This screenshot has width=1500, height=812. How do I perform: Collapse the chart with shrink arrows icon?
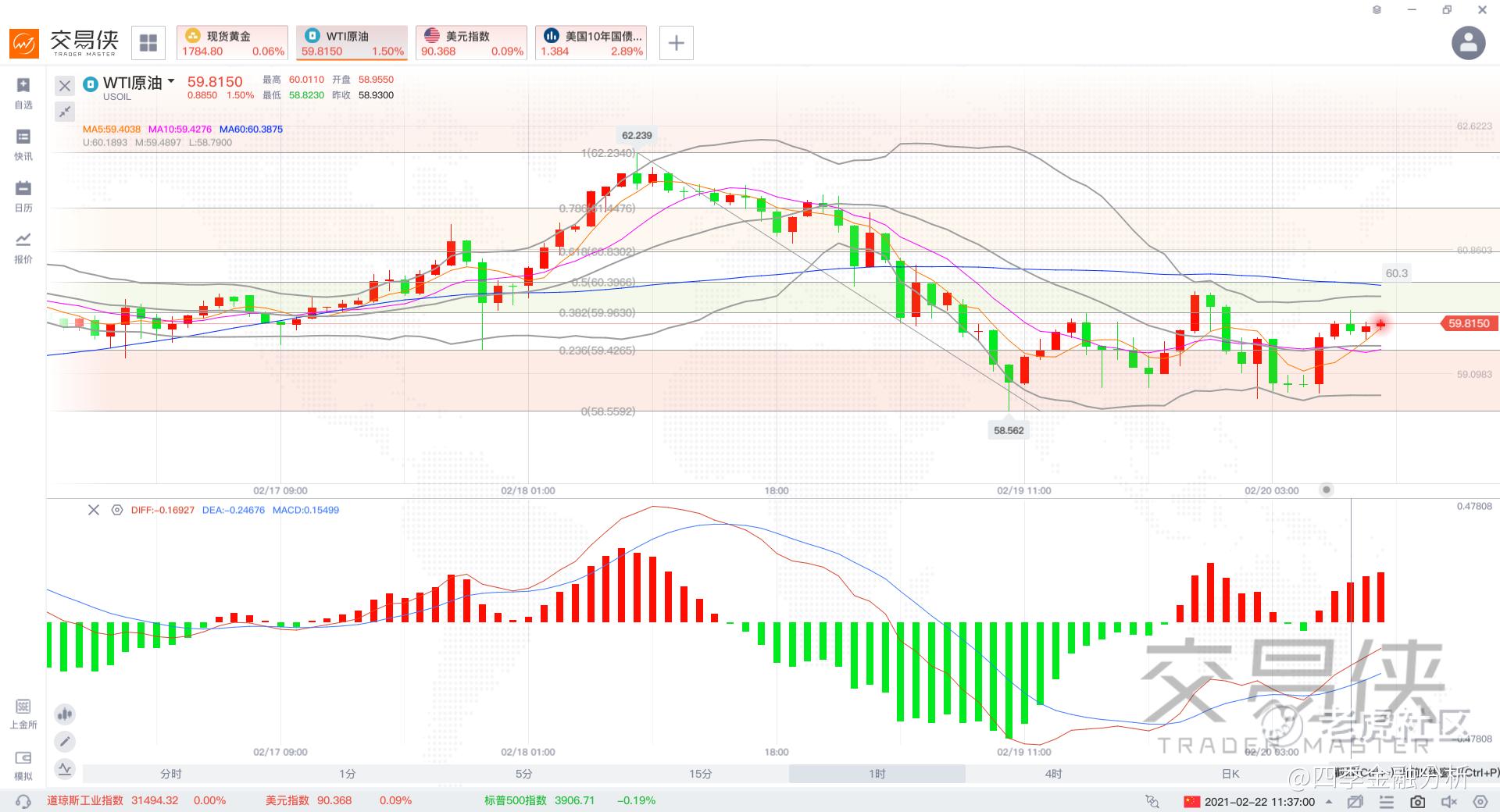point(65,112)
